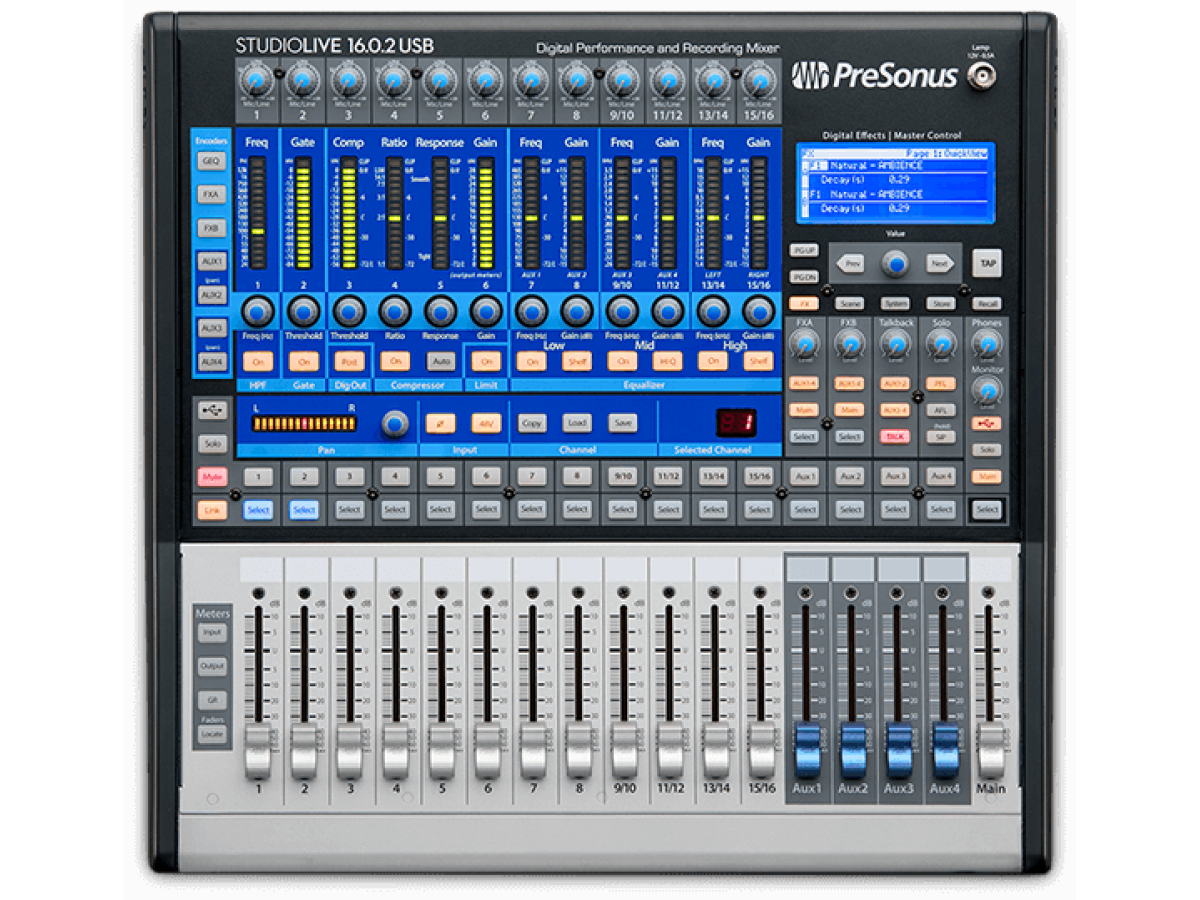Click the Output button in Meters section

[x=212, y=666]
